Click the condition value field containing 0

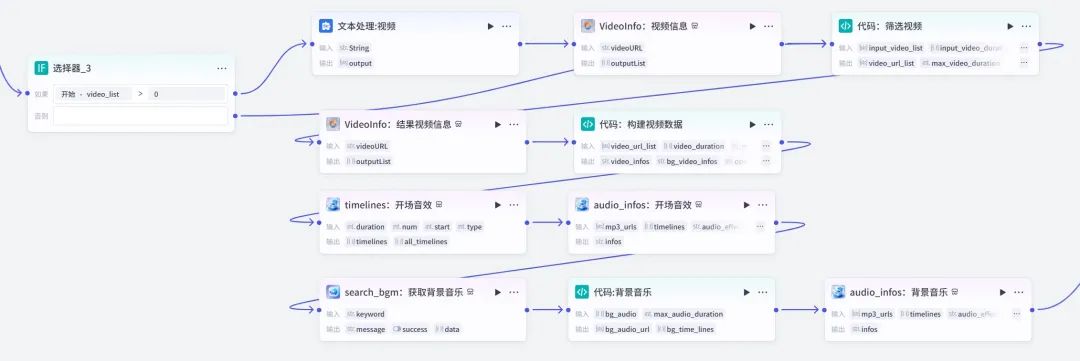click(x=187, y=94)
